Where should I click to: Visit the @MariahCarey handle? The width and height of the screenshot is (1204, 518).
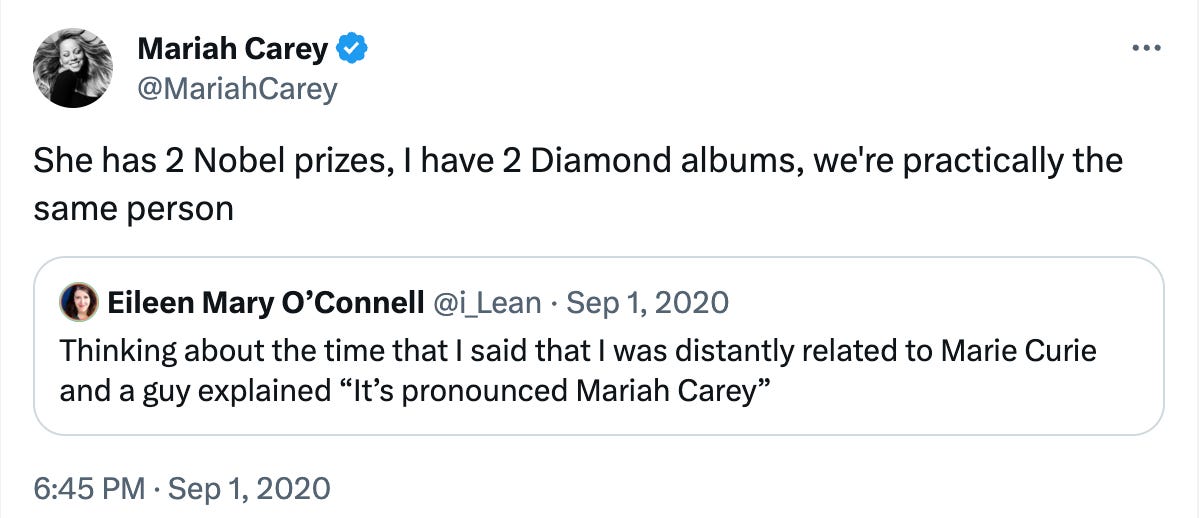[x=237, y=88]
